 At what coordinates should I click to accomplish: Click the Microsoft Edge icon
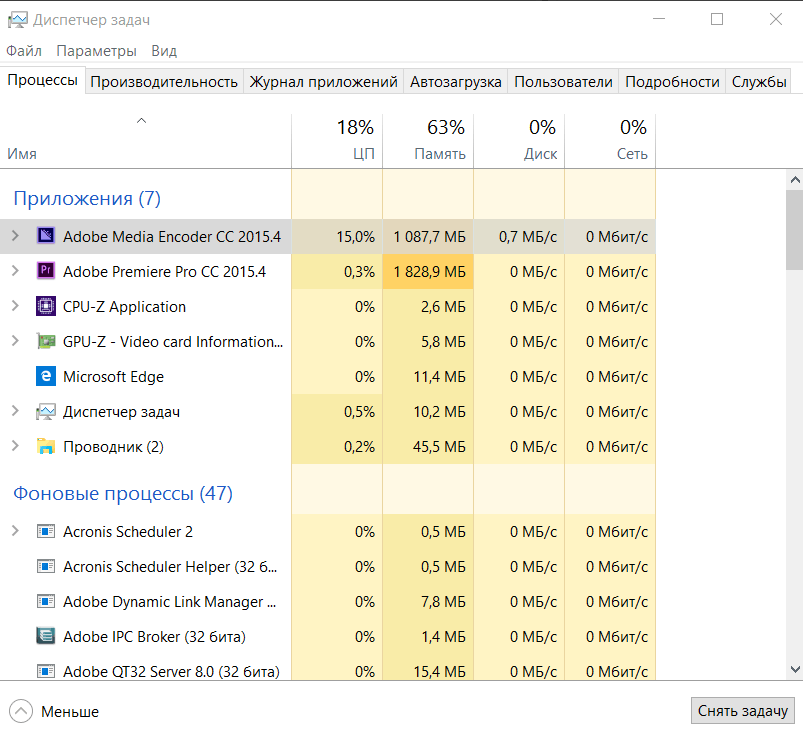point(46,376)
